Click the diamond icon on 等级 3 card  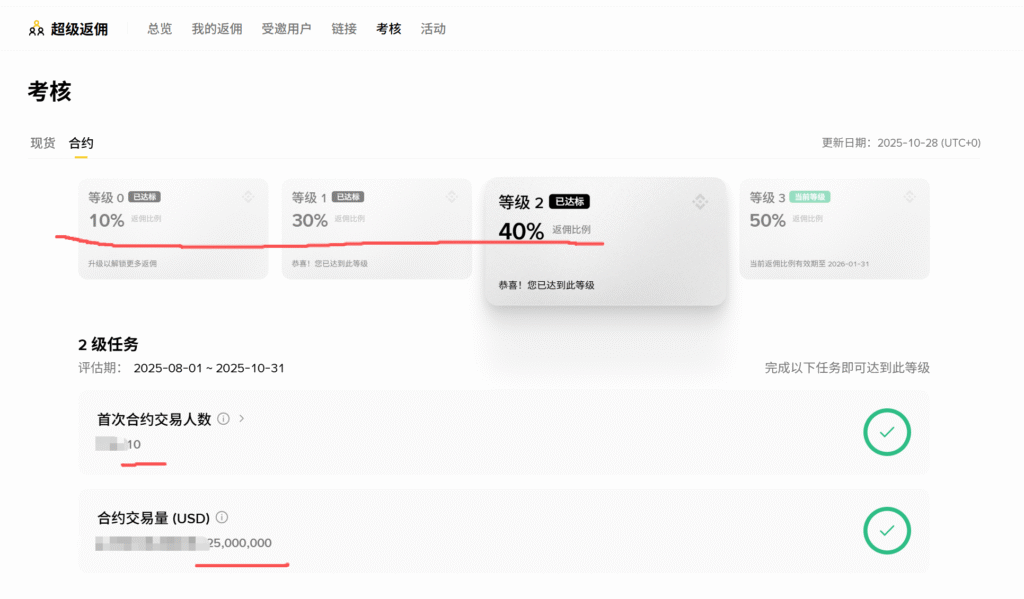click(x=909, y=197)
